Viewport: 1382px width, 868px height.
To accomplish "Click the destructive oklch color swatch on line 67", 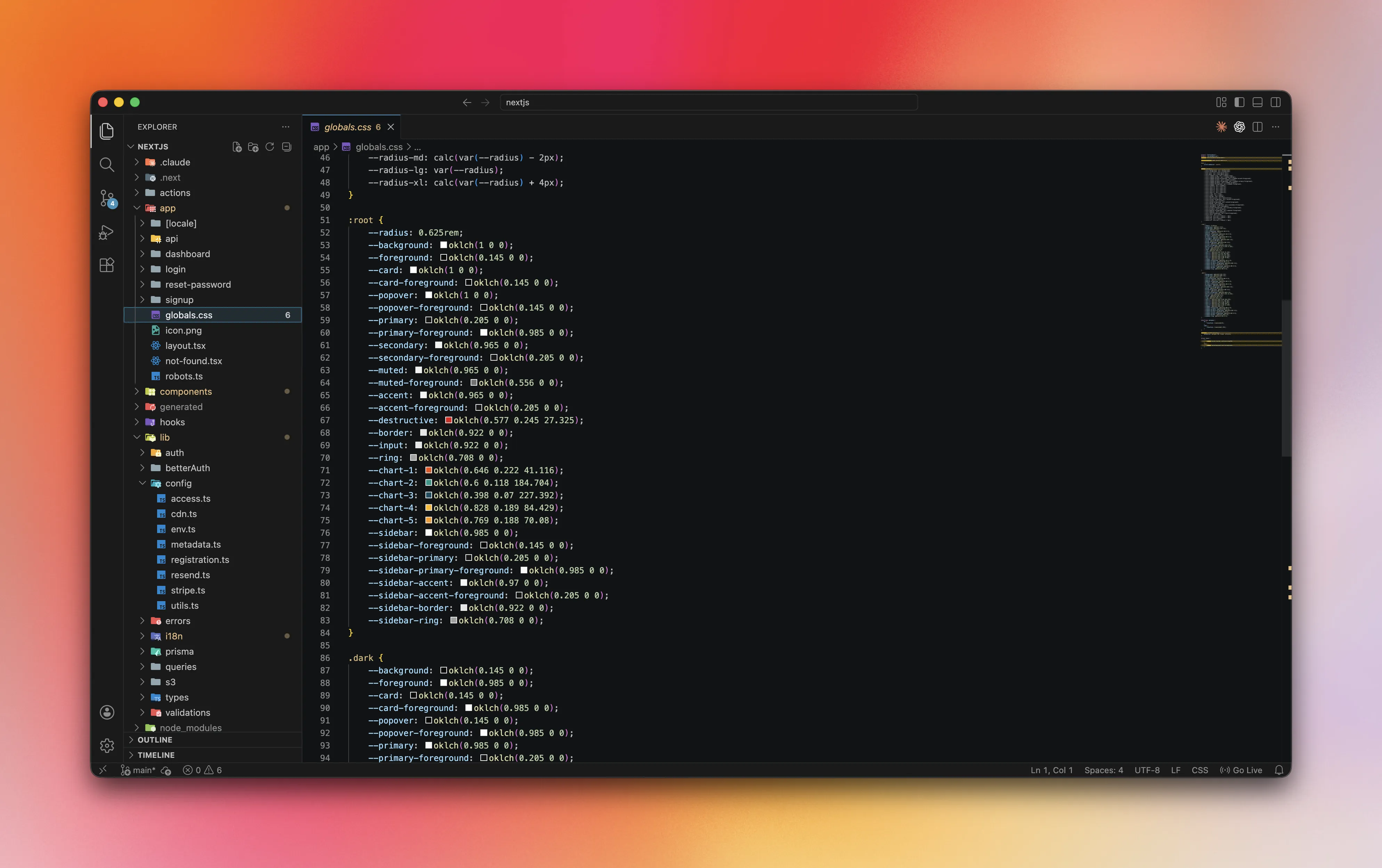I will pos(448,420).
